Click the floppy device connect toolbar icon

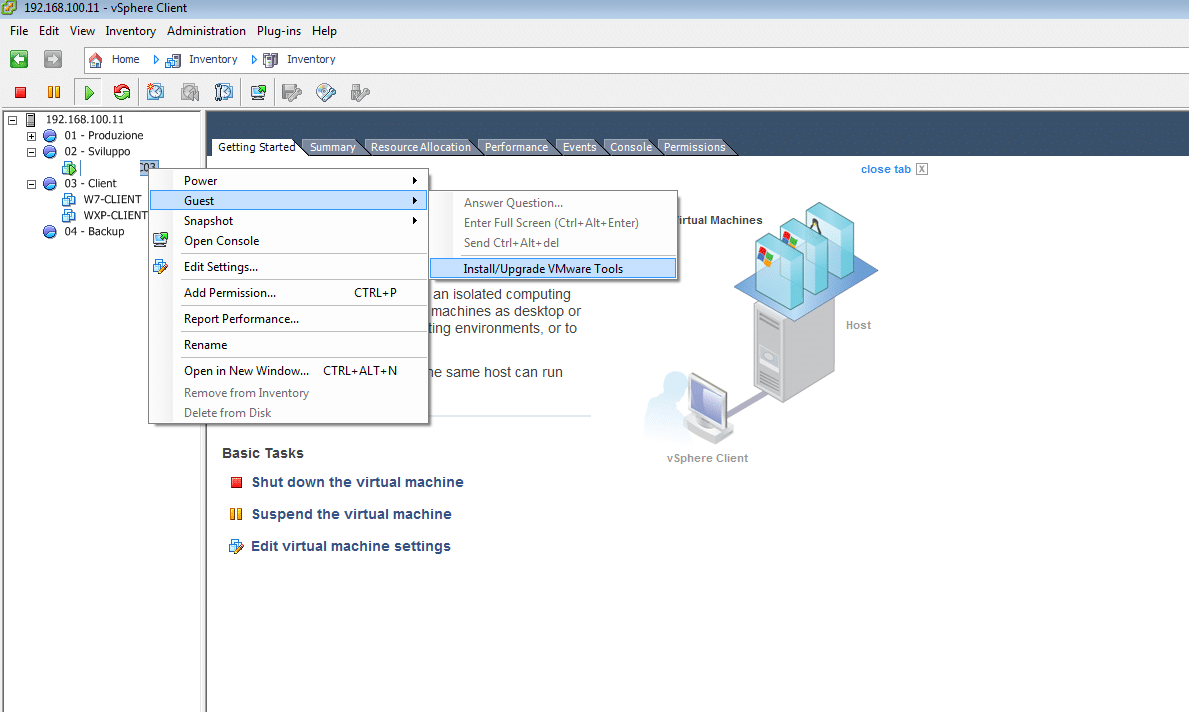[x=292, y=93]
